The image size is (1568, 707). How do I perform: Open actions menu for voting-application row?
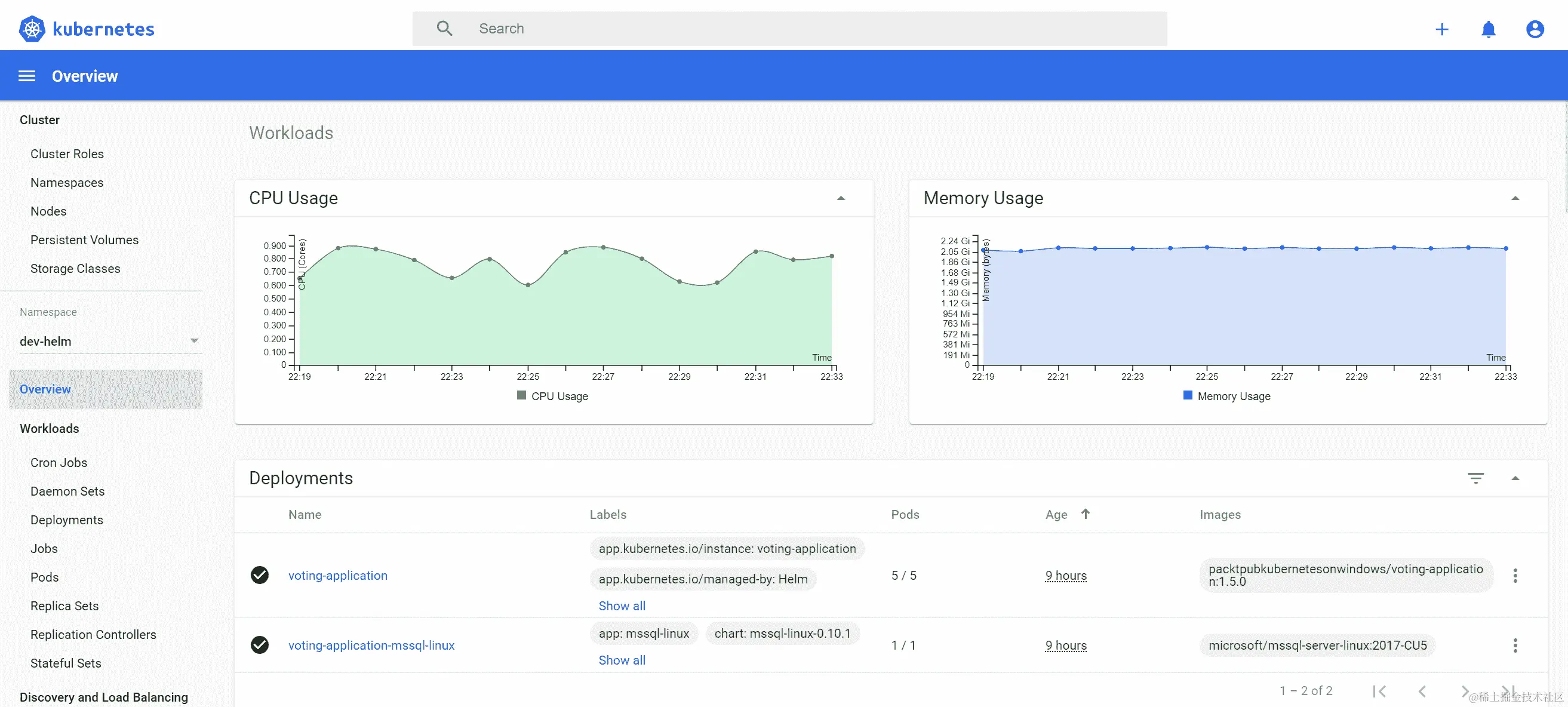click(1515, 576)
